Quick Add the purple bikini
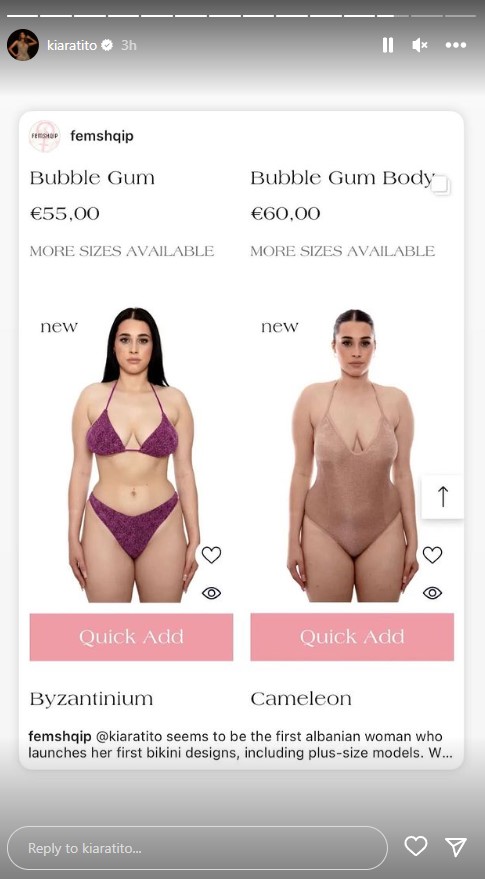Viewport: 485px width, 879px height. point(131,637)
